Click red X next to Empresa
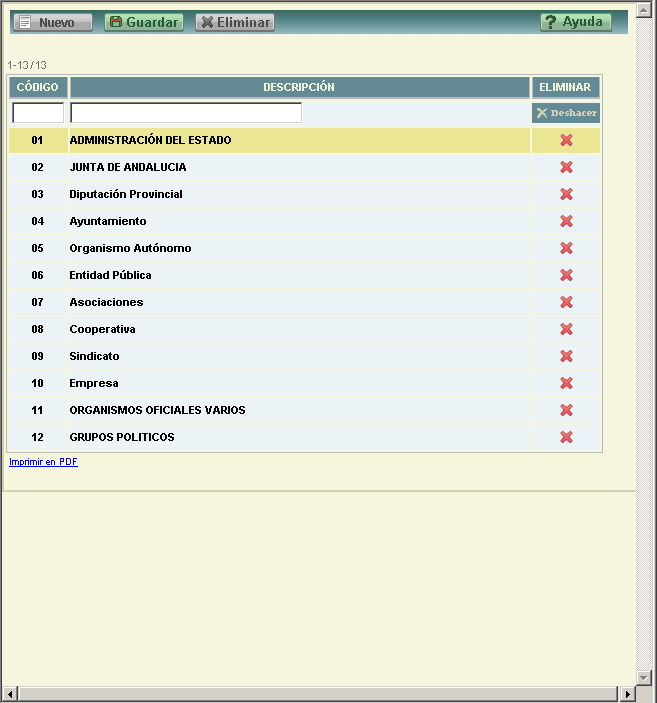657x703 pixels. click(x=566, y=383)
